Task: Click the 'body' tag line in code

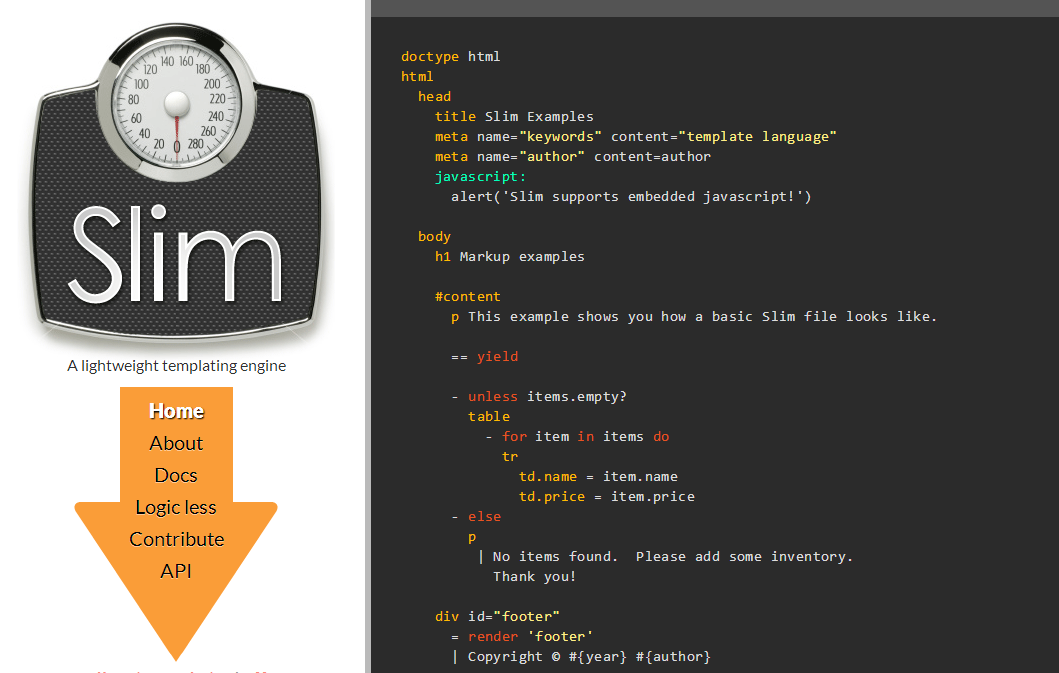Action: coord(434,236)
